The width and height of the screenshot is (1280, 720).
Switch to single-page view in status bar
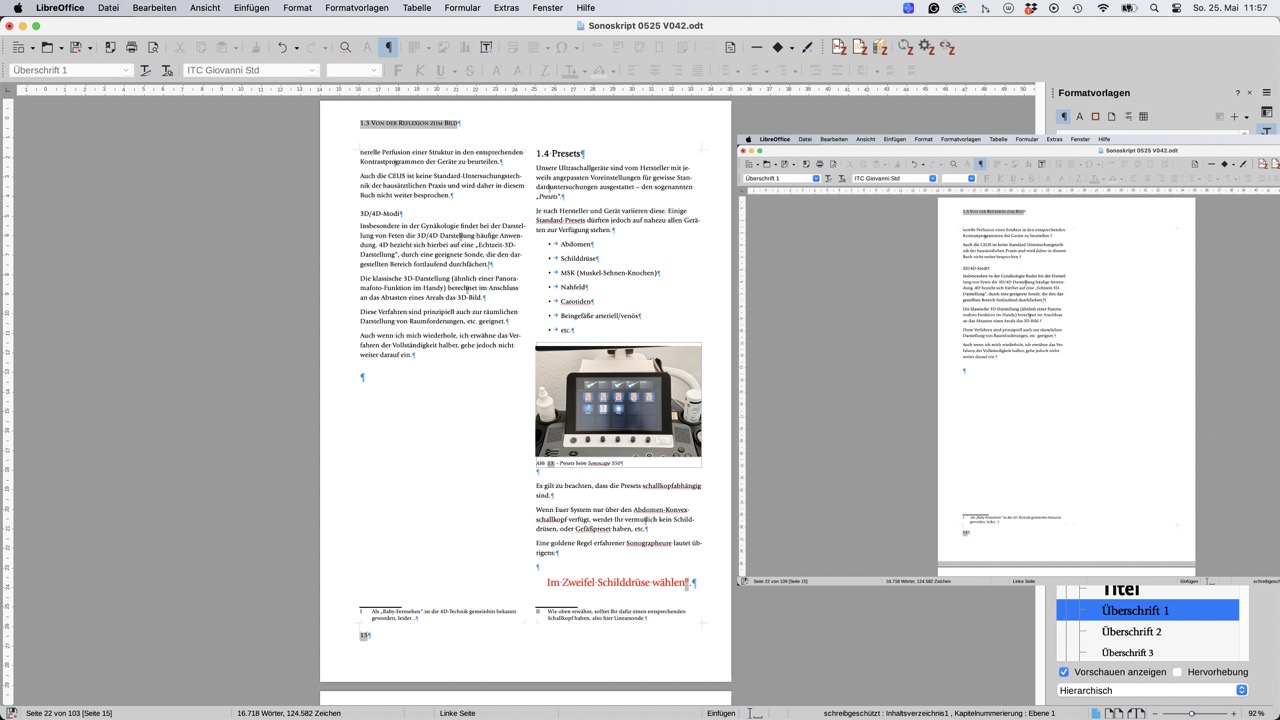1096,713
